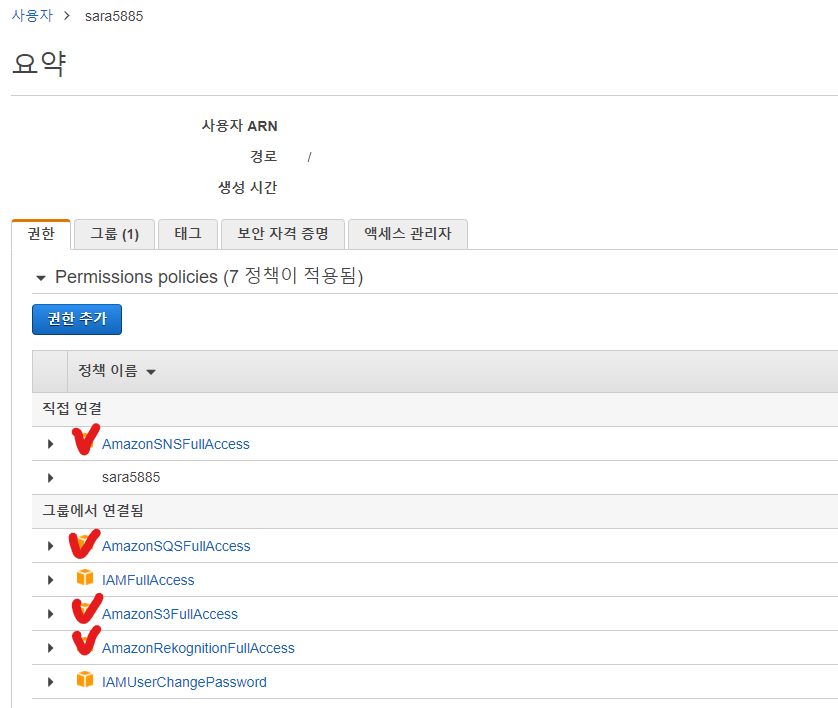Click the IAMUserChangePassword managed policy icon
This screenshot has width=838, height=708.
[x=85, y=680]
